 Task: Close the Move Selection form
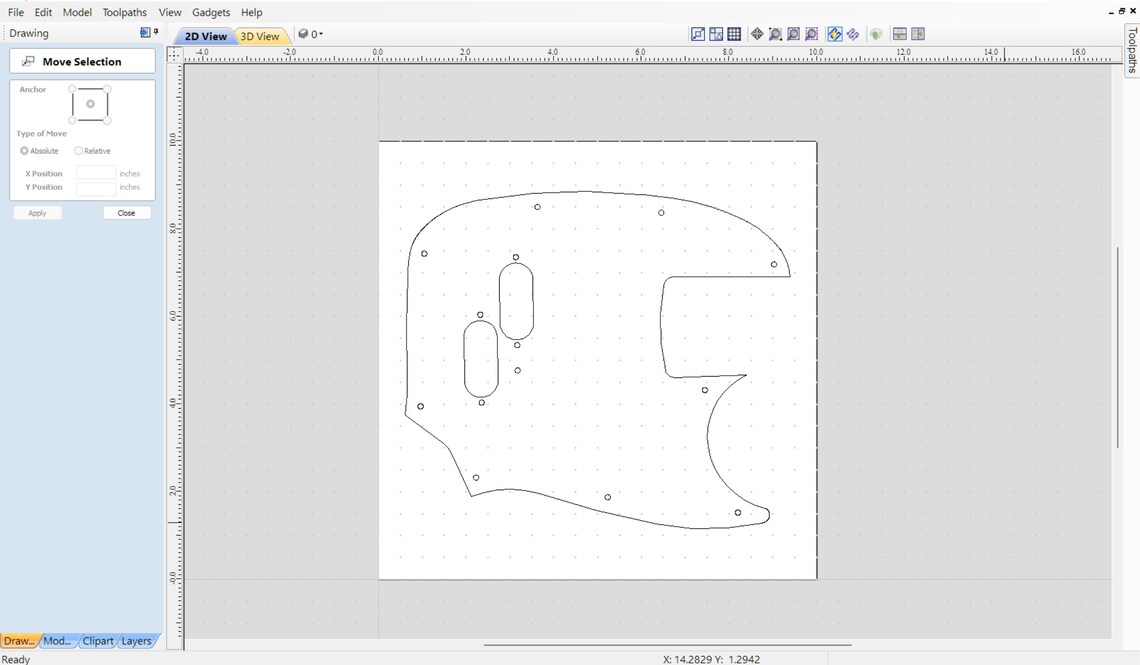126,212
